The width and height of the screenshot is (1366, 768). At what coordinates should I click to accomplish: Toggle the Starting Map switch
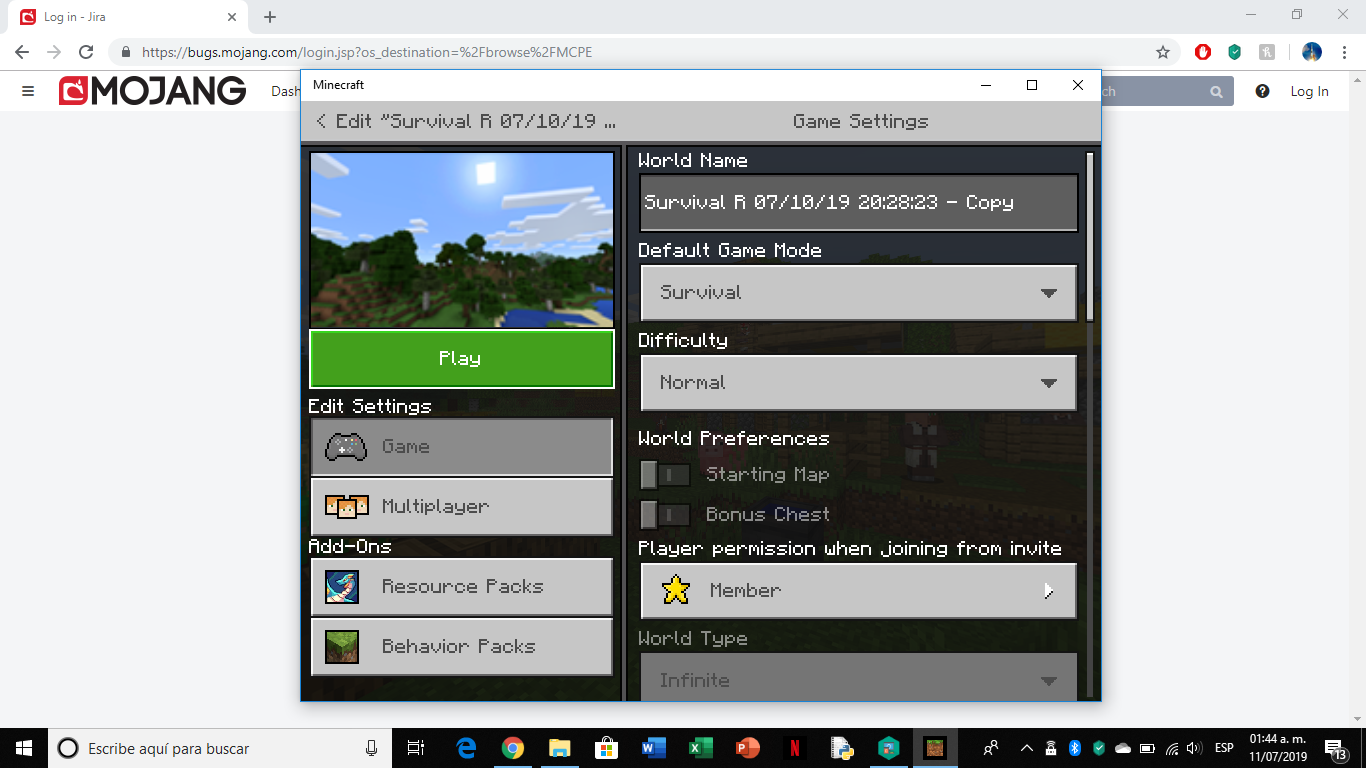(x=665, y=474)
